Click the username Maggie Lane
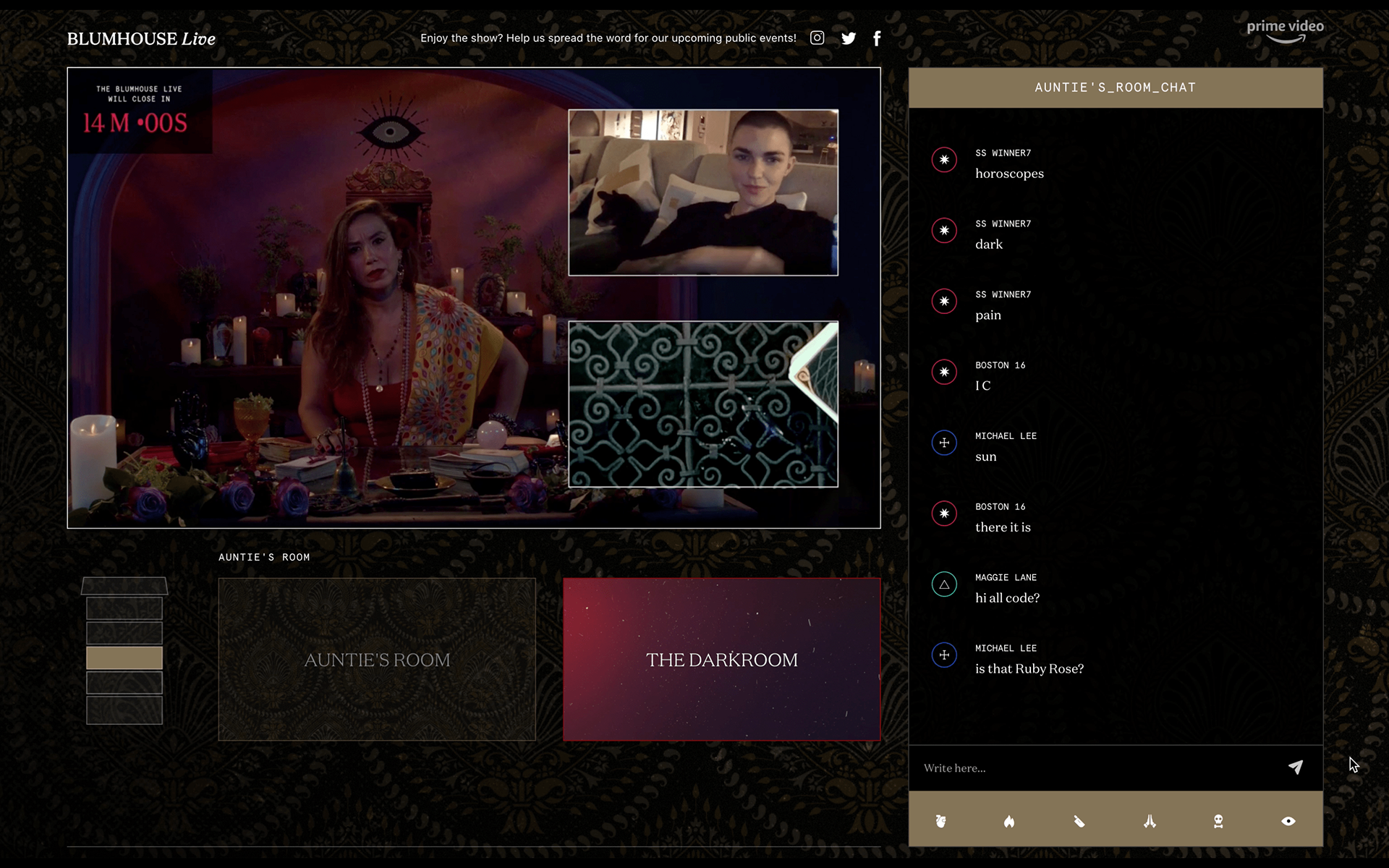Viewport: 1389px width, 868px height. point(1006,577)
